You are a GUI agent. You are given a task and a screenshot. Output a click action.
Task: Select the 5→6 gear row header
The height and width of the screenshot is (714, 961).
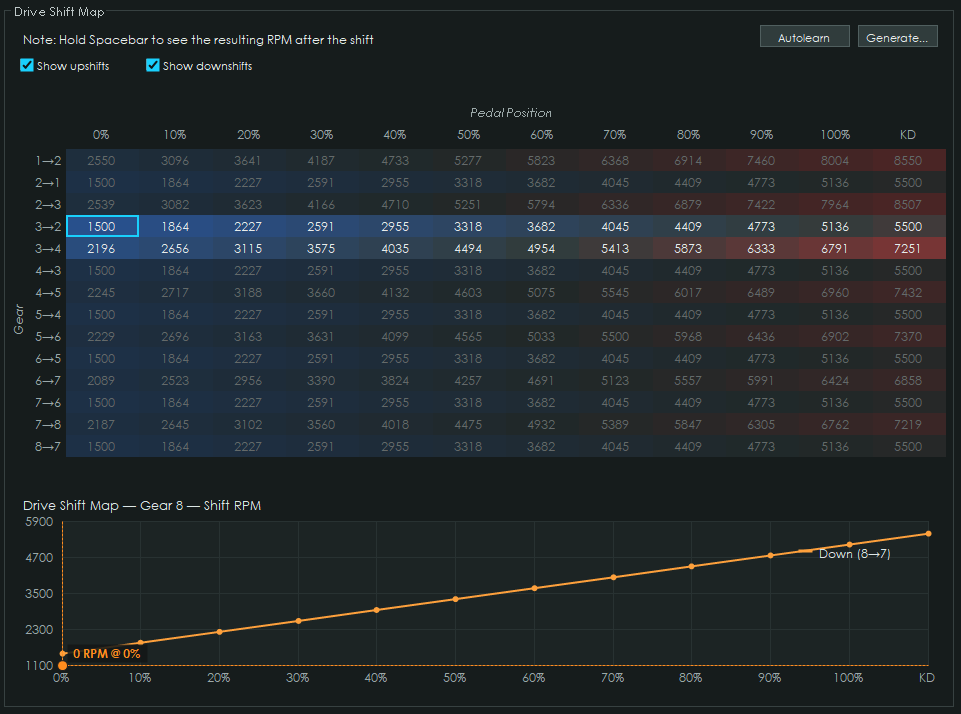click(x=48, y=336)
